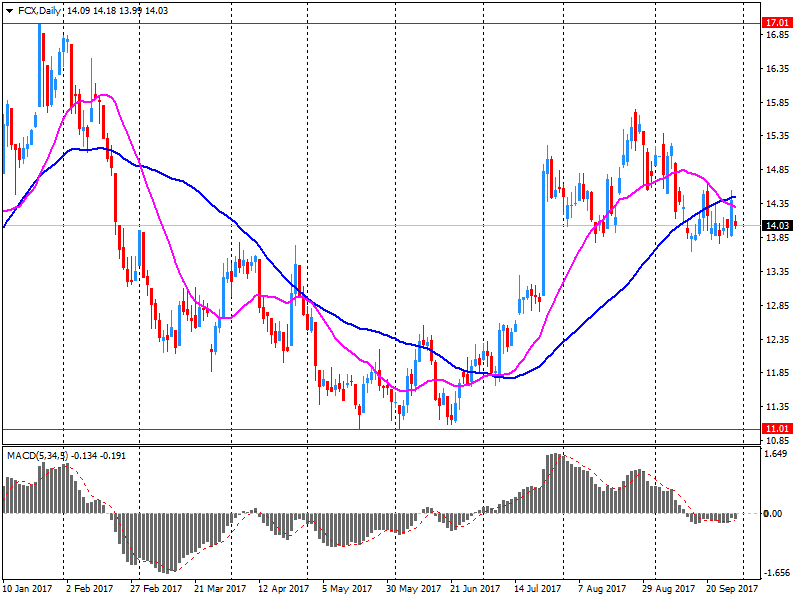Click the 1.649 MACD scale label

coord(778,454)
